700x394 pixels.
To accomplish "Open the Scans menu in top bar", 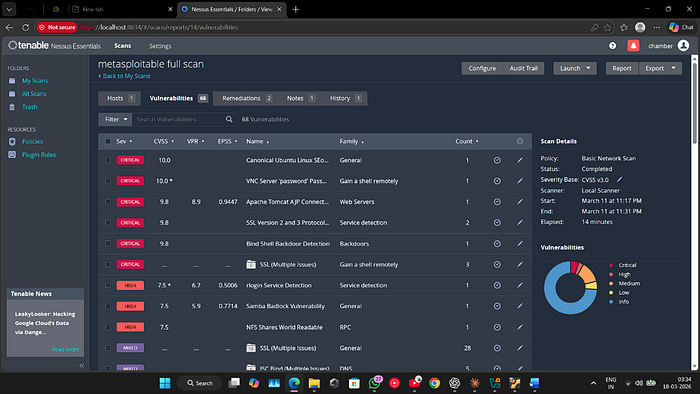I will point(122,46).
